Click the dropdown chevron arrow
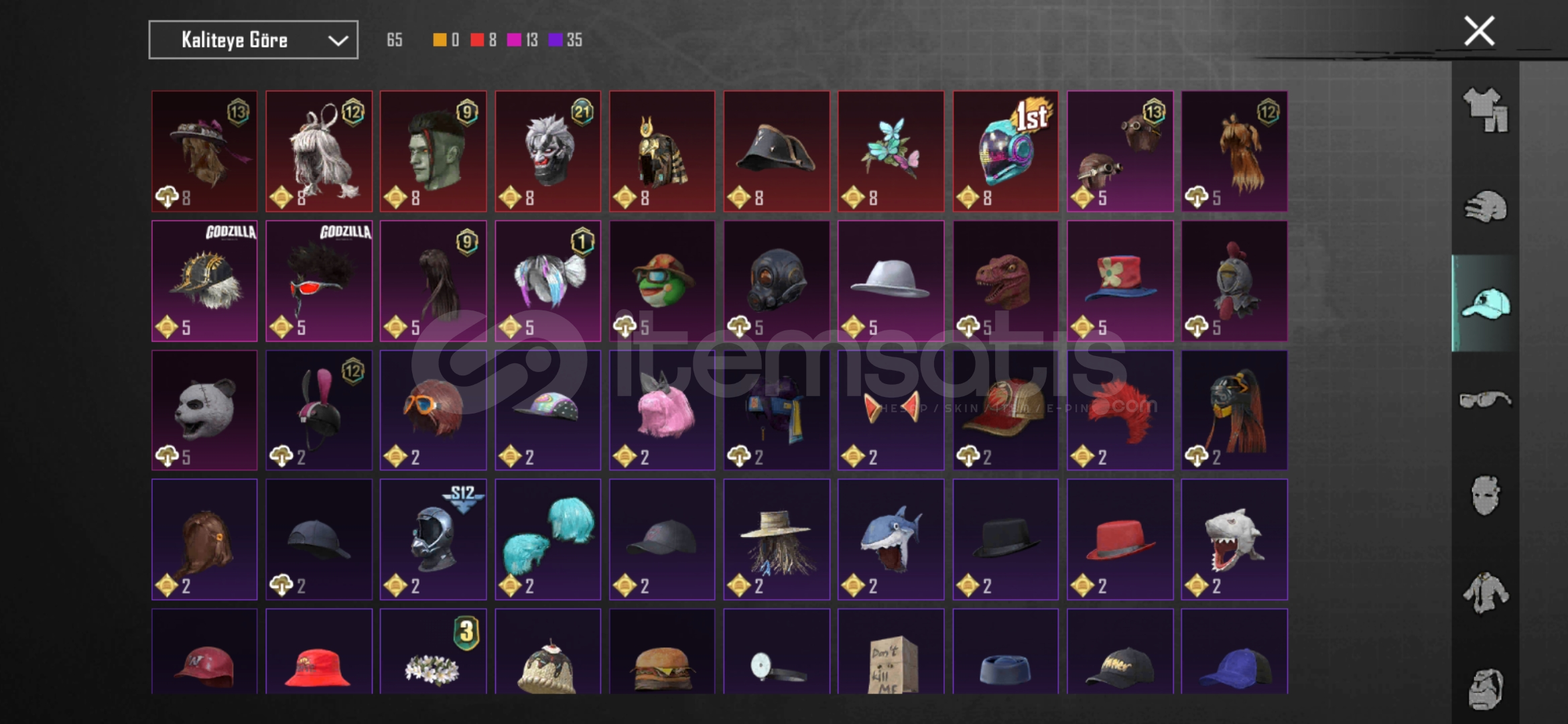 pyautogui.click(x=338, y=41)
